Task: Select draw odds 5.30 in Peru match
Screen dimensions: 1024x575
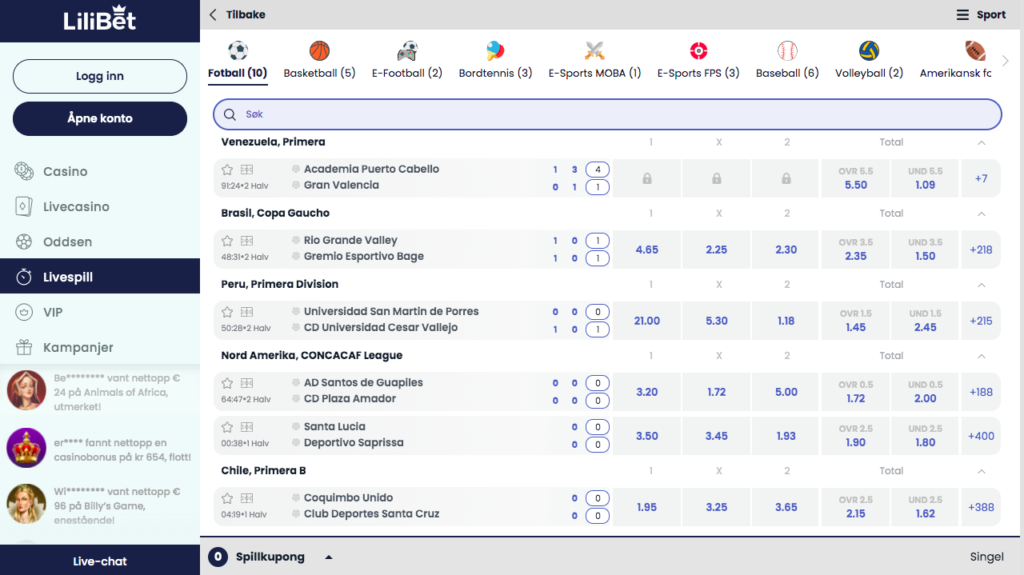Action: [716, 321]
